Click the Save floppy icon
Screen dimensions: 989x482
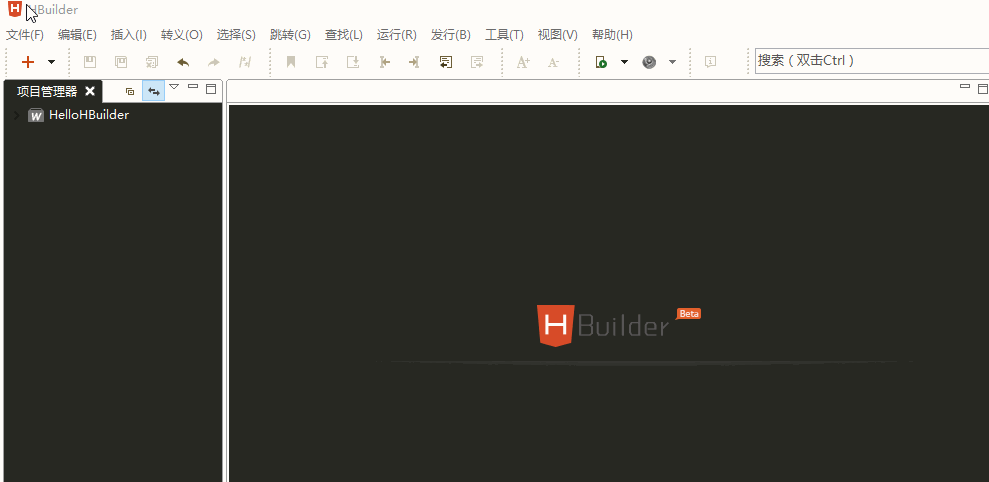90,62
